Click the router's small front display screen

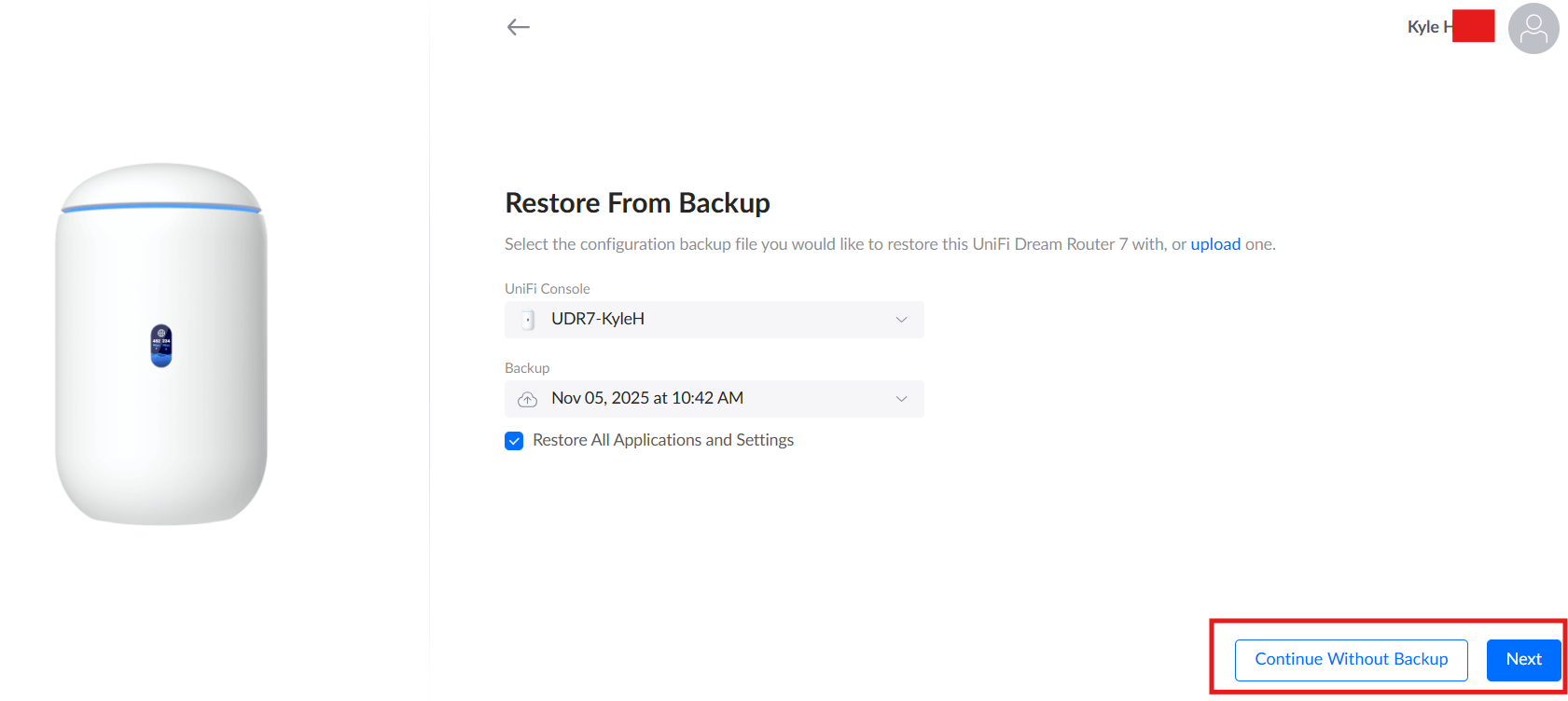coord(161,346)
